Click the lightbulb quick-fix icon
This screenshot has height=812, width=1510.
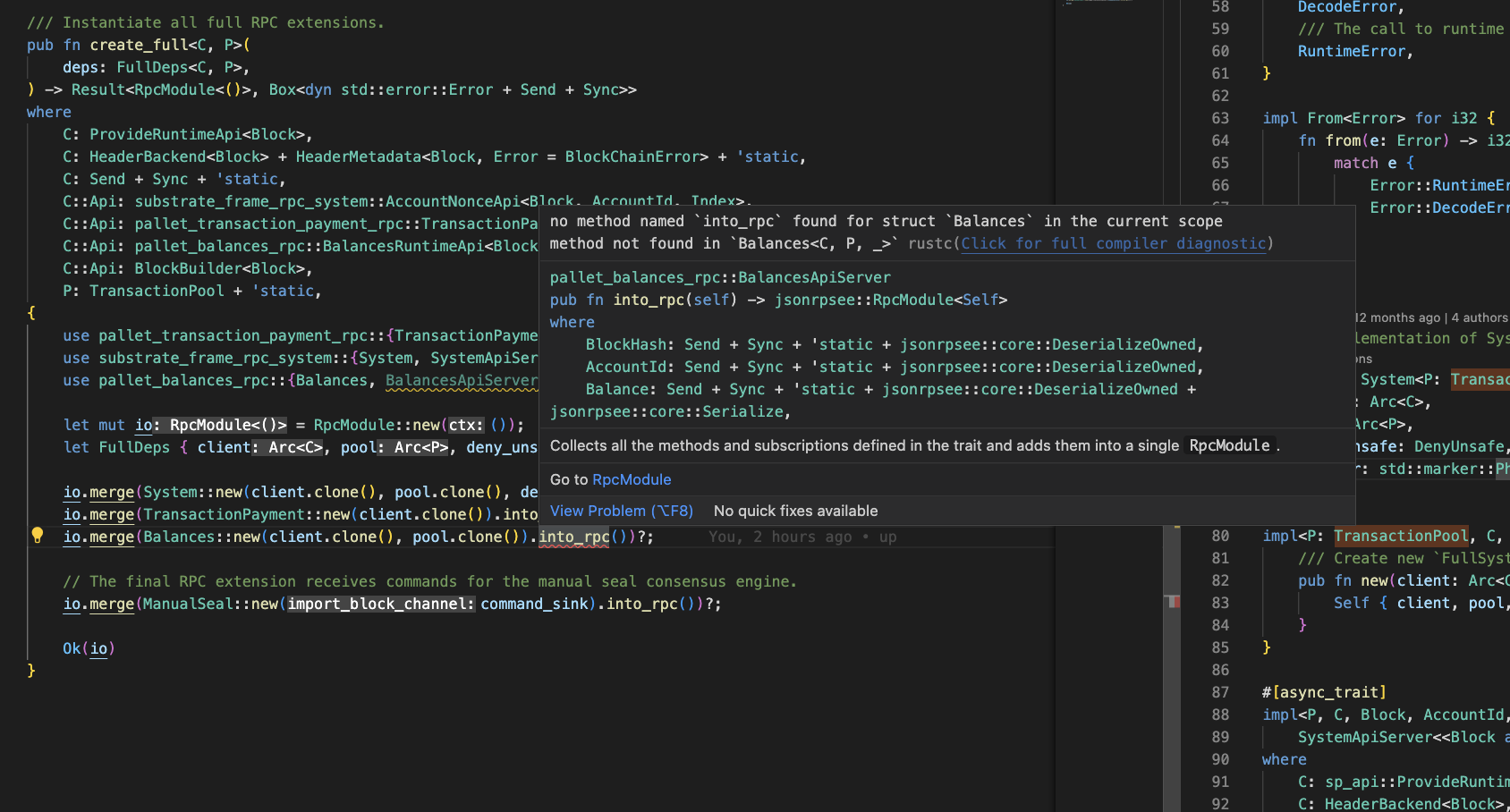click(38, 536)
